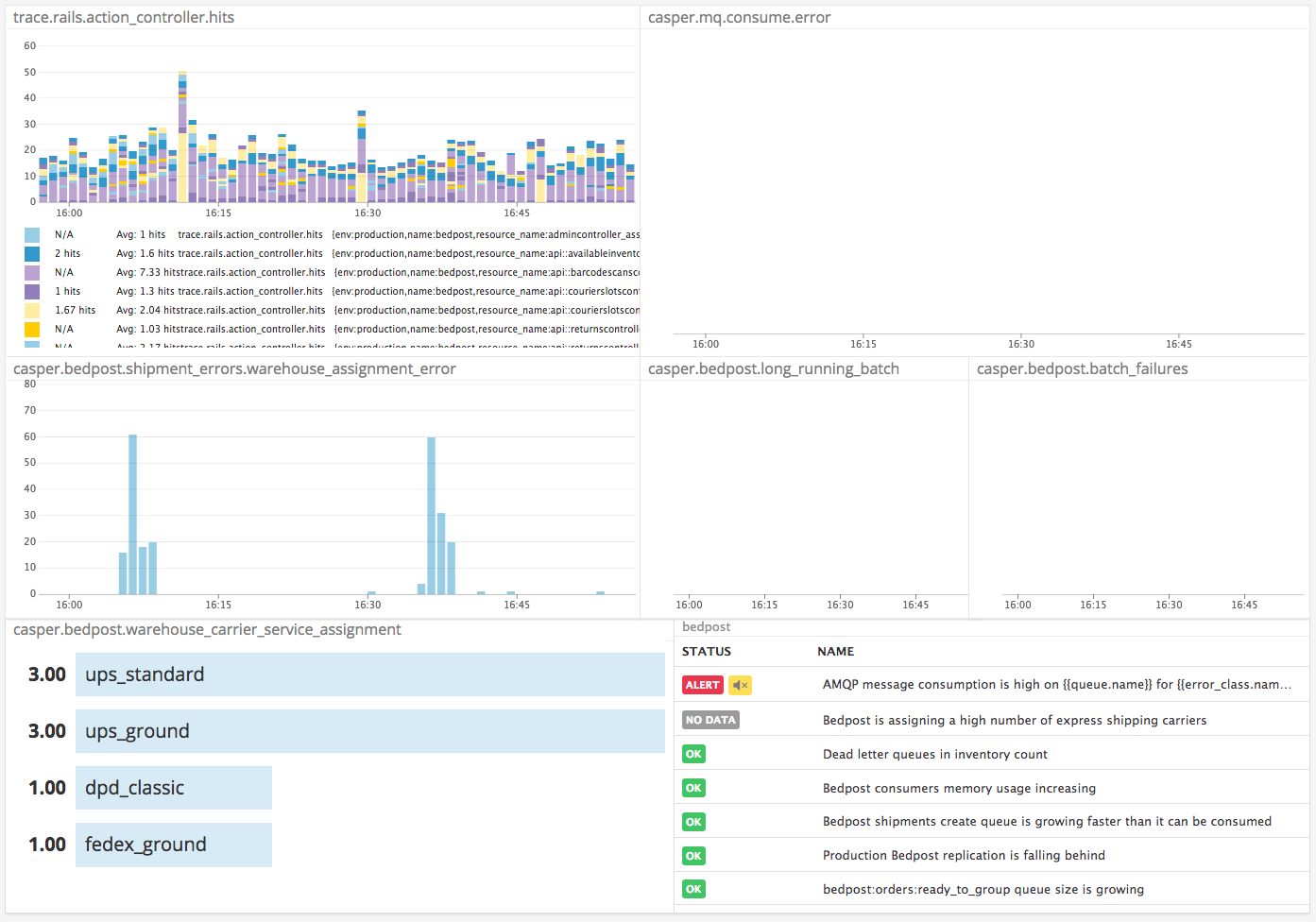Click the ups_standard bar in carrier assignment chart
1316x922 pixels.
coord(368,674)
